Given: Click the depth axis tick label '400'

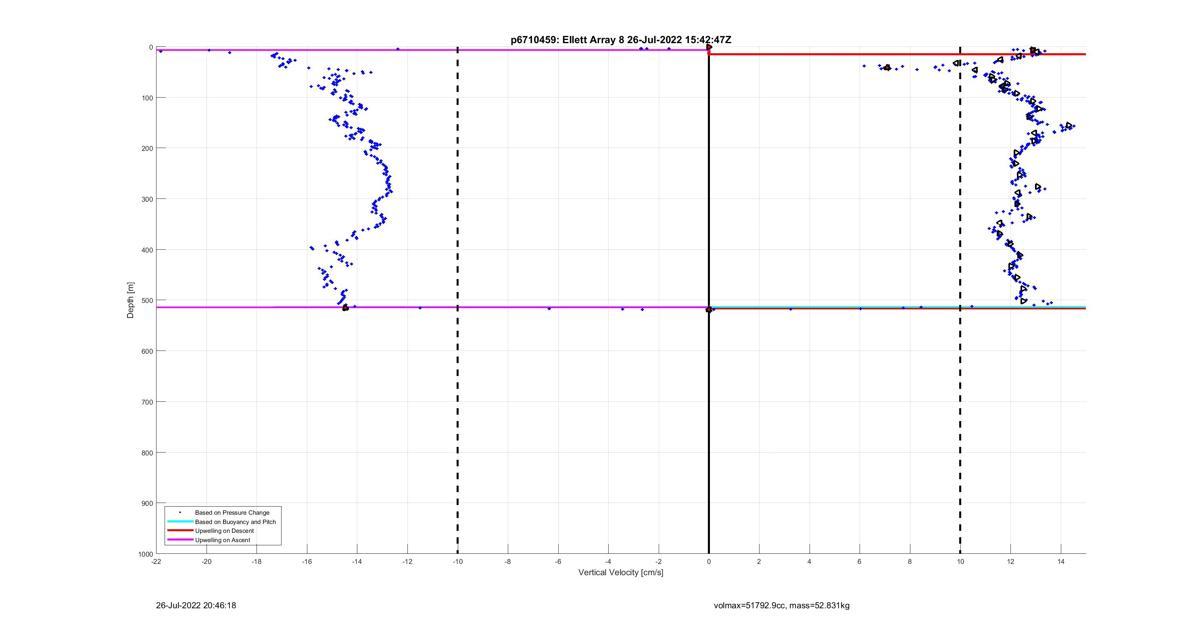Looking at the screenshot, I should [146, 250].
